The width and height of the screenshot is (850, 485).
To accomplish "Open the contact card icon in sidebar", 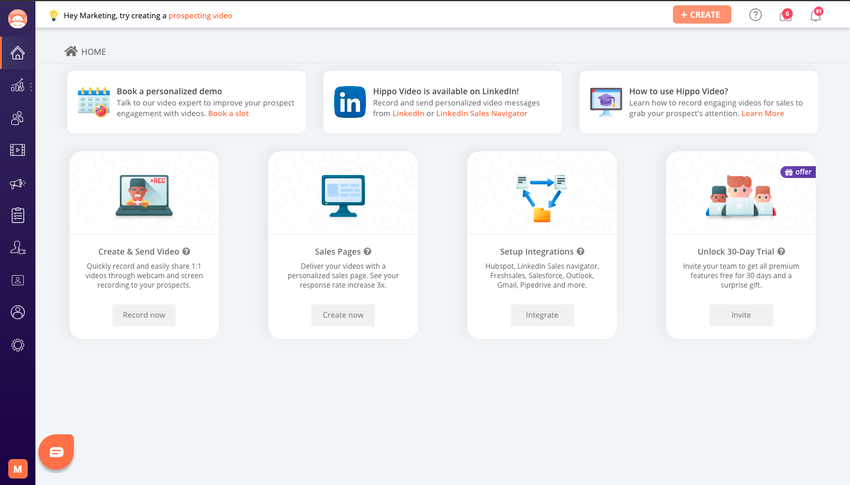I will click(17, 280).
